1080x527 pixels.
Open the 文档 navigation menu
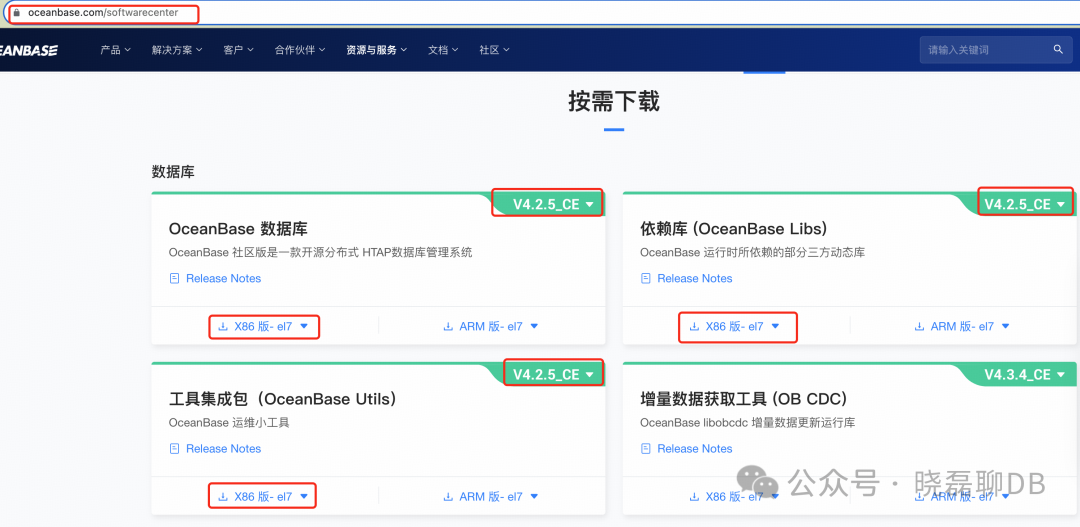(443, 50)
